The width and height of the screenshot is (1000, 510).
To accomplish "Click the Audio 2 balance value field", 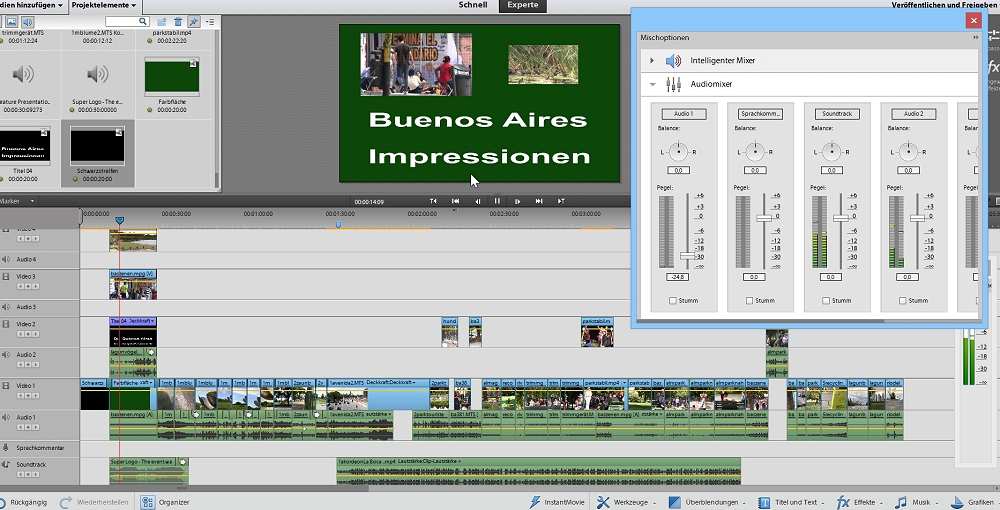I will (x=908, y=170).
